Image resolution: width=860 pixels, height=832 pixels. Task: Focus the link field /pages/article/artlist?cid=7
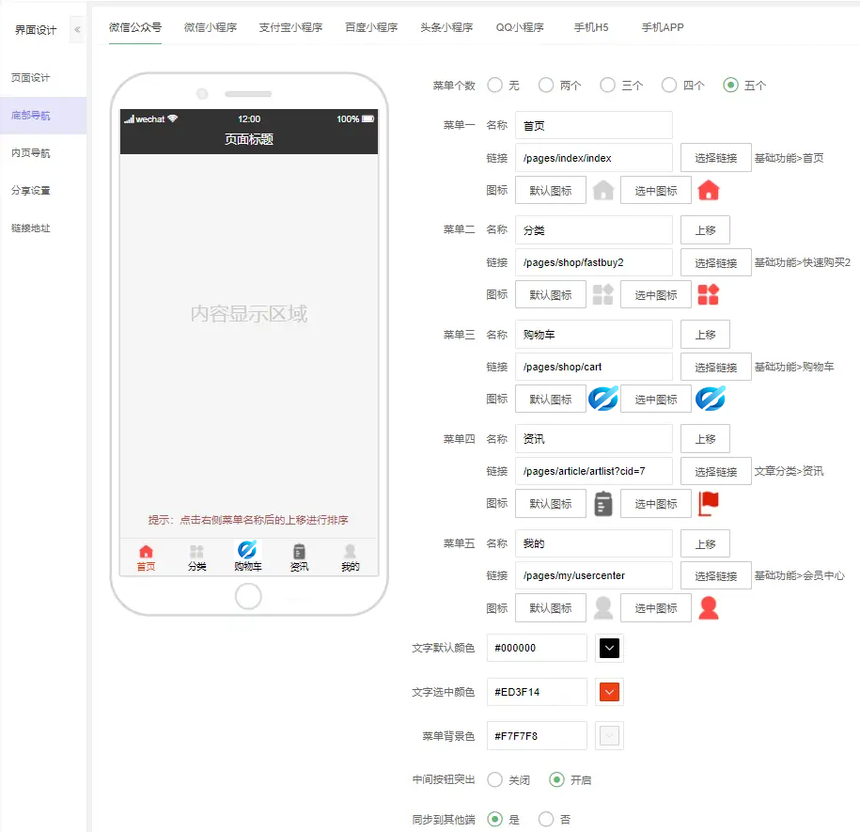pos(594,471)
